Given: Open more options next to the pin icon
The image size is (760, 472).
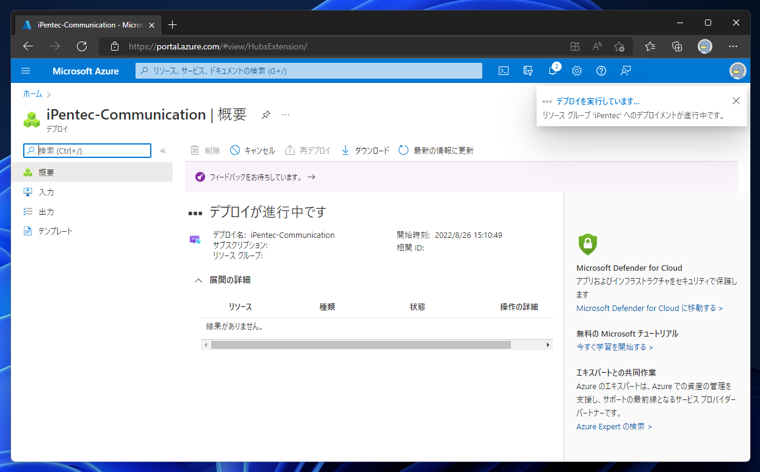Looking at the screenshot, I should (286, 115).
